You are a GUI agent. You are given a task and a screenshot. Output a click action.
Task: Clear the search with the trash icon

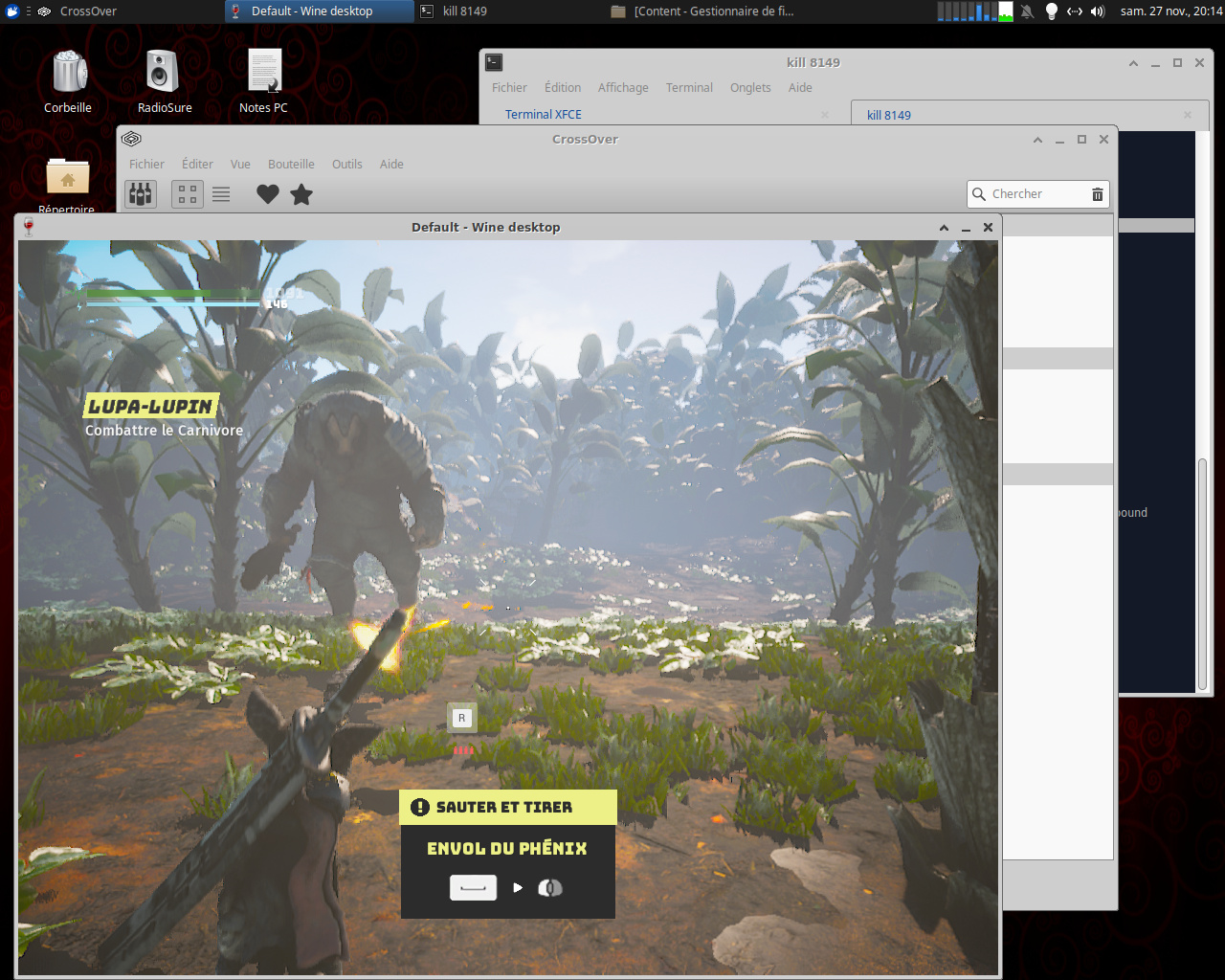point(1097,194)
